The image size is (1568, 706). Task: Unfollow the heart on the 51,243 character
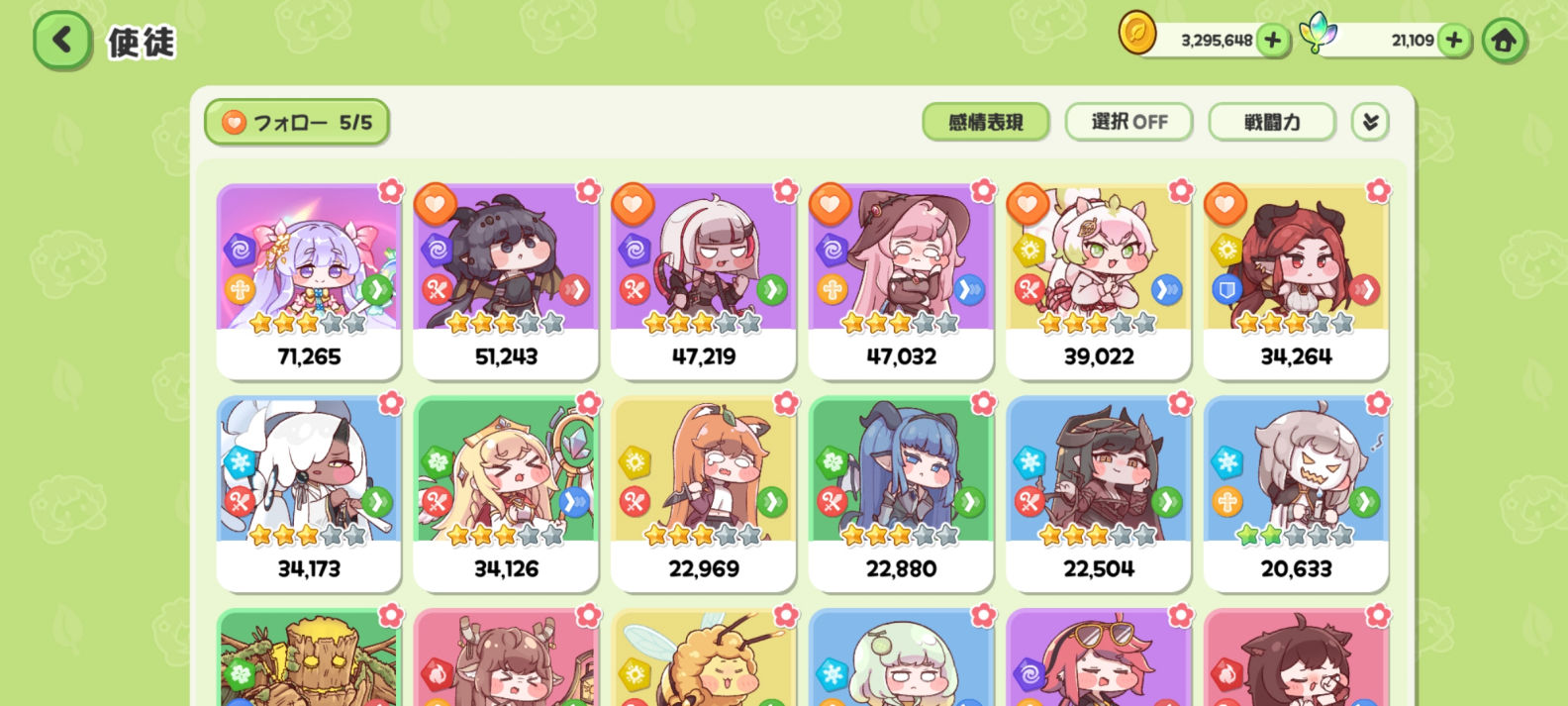point(435,205)
